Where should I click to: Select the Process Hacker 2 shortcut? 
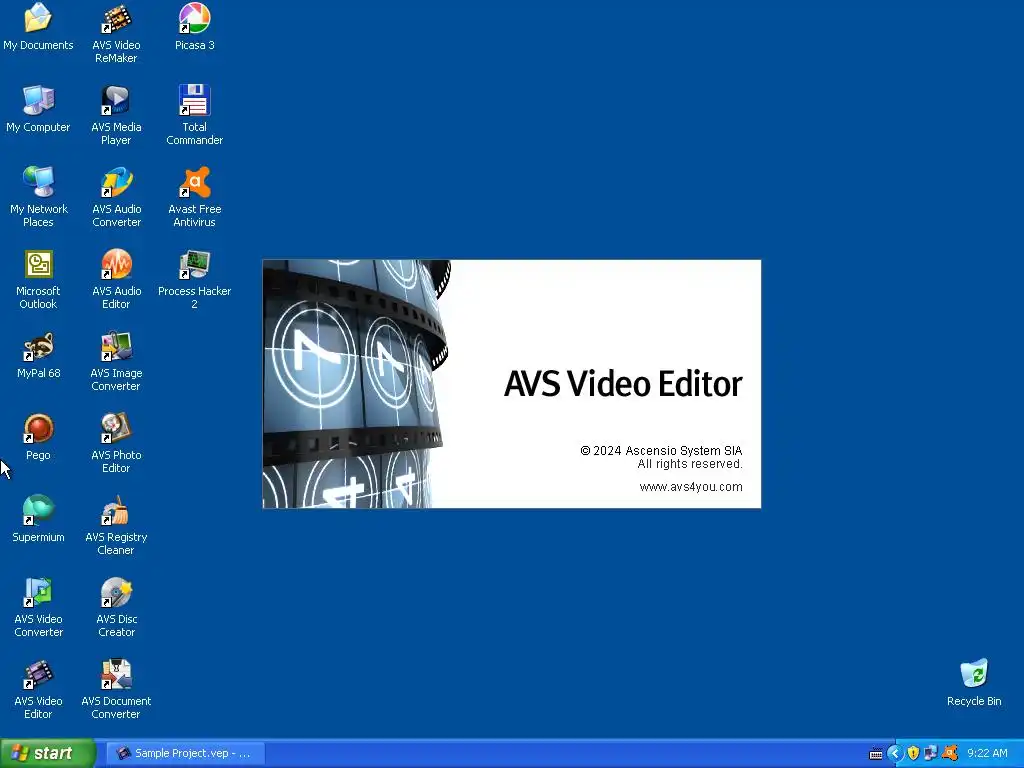click(x=195, y=279)
